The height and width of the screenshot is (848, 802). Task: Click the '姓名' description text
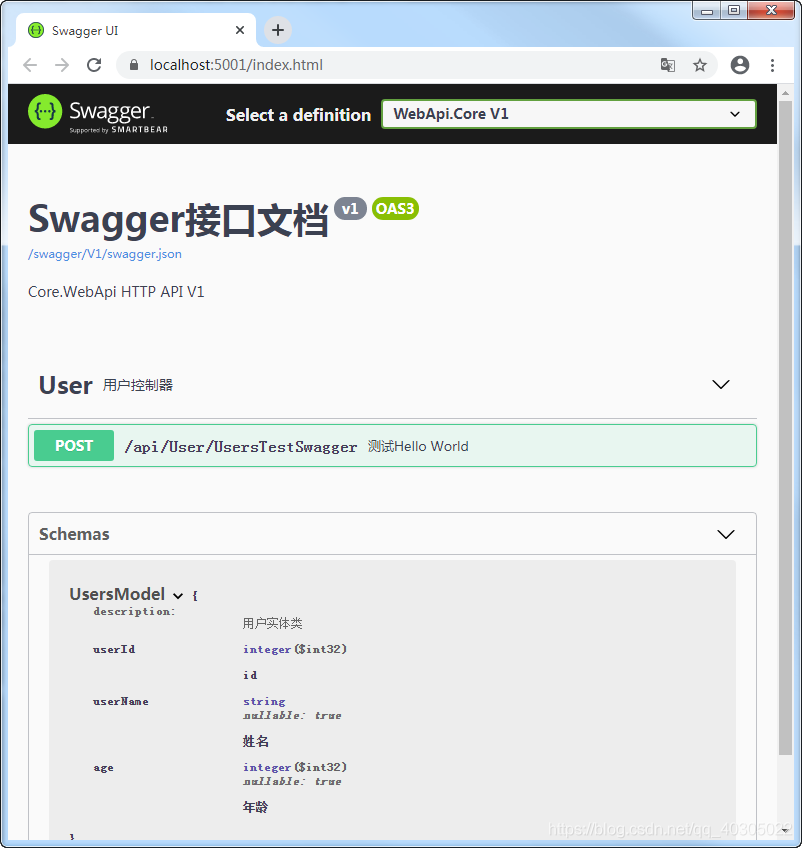(x=256, y=741)
